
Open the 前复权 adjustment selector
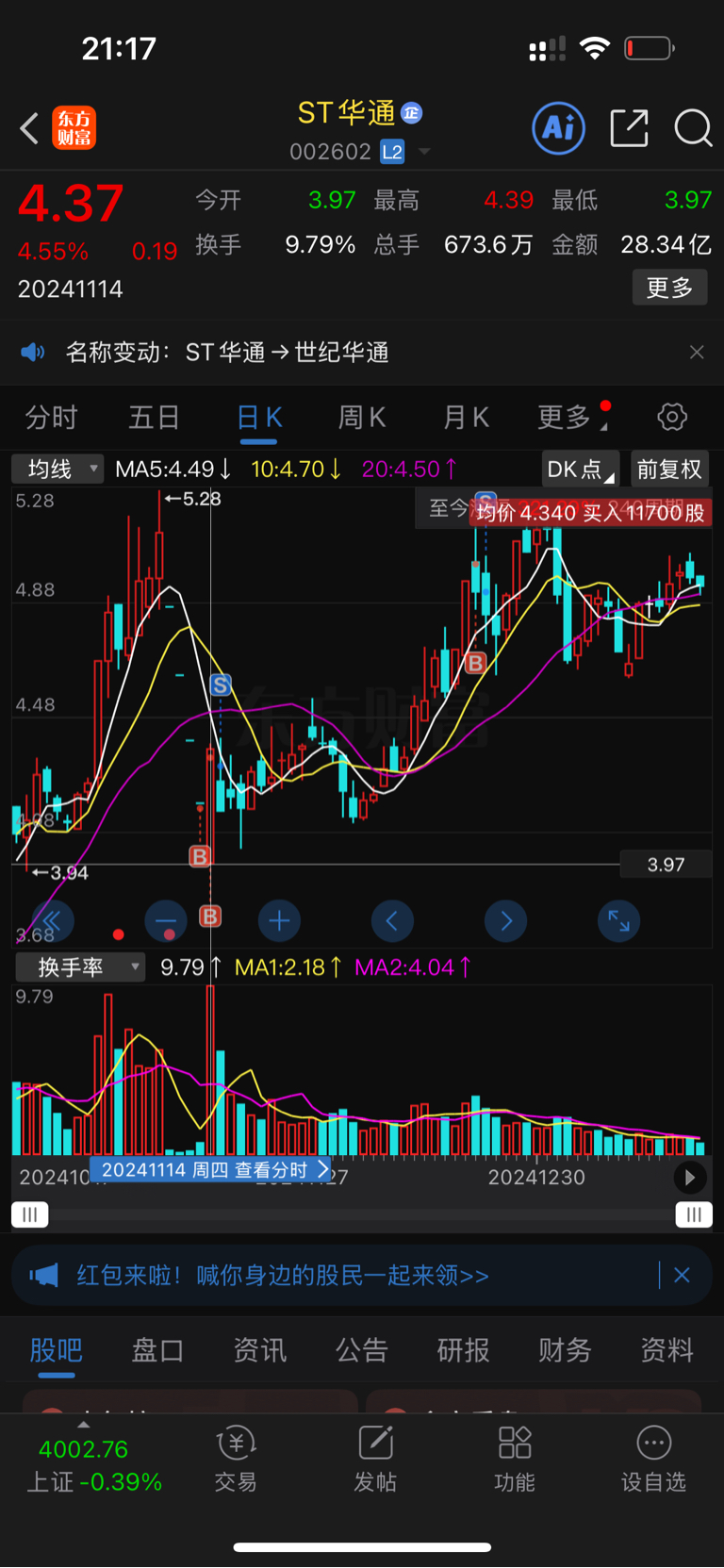(x=669, y=469)
